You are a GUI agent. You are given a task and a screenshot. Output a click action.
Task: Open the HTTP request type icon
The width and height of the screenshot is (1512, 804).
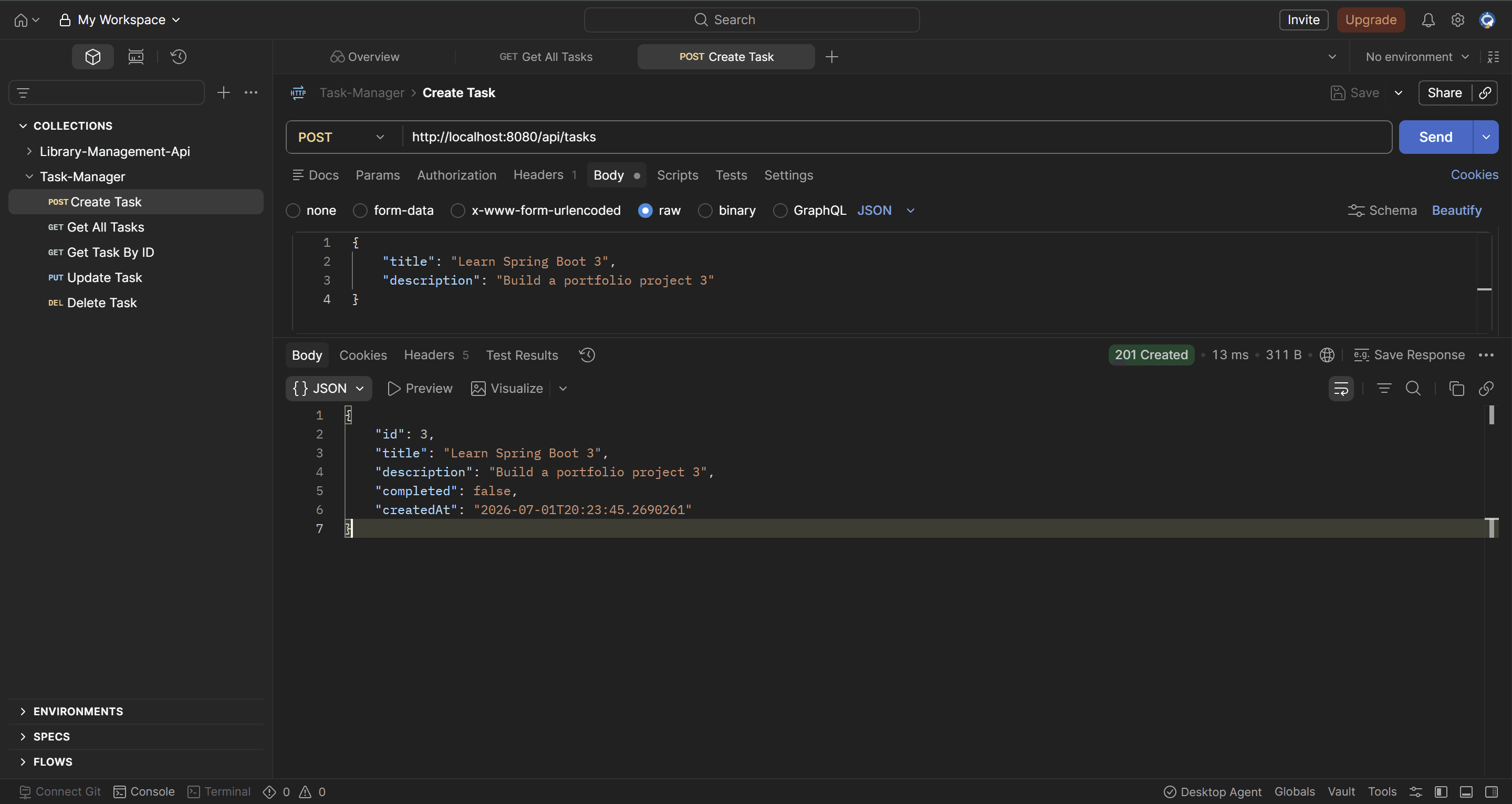click(298, 93)
